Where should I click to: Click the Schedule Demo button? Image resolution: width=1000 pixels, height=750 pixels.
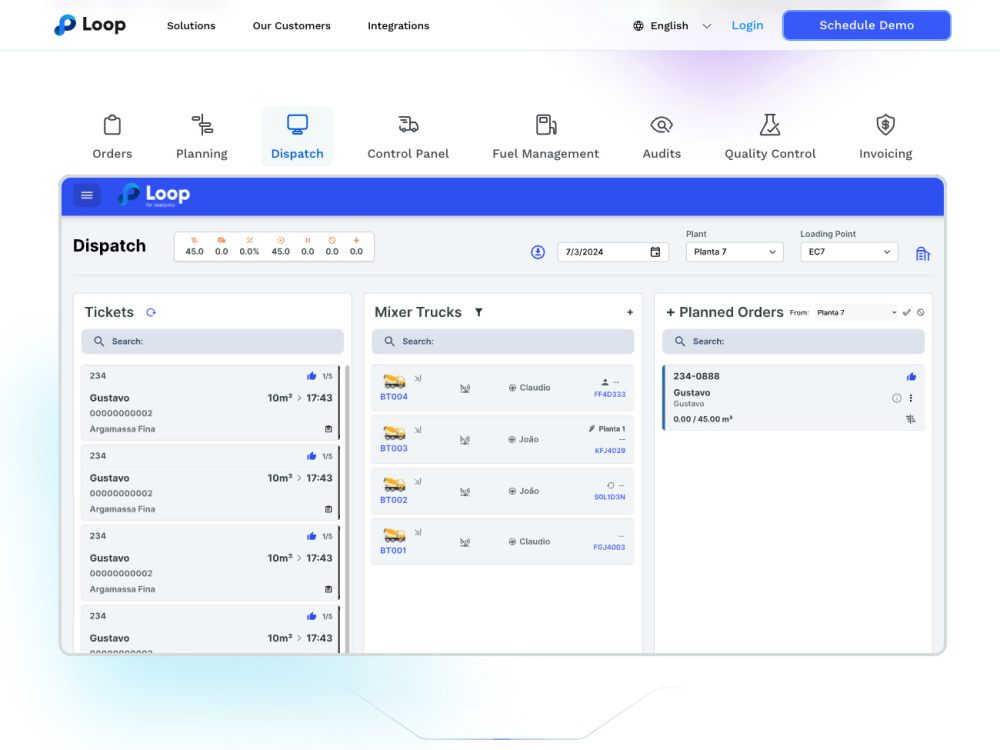coord(866,26)
